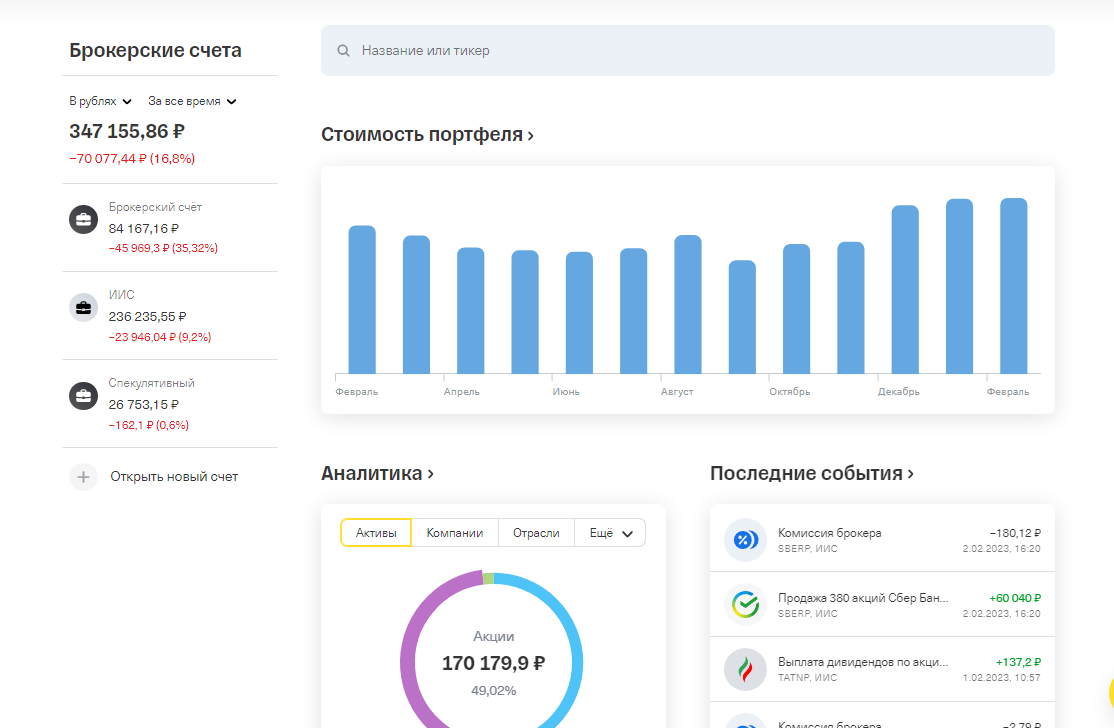
Task: Click the ИИС account icon
Action: tap(83, 307)
